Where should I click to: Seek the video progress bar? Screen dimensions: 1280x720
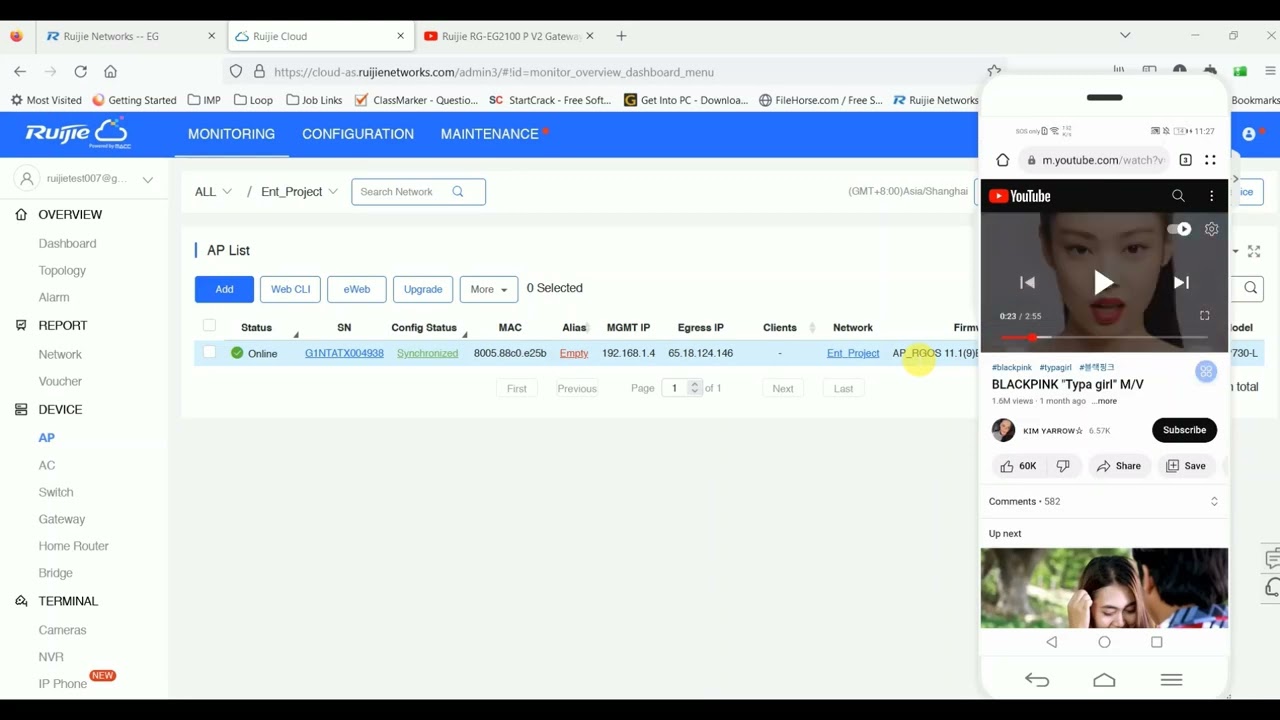(x=1104, y=338)
